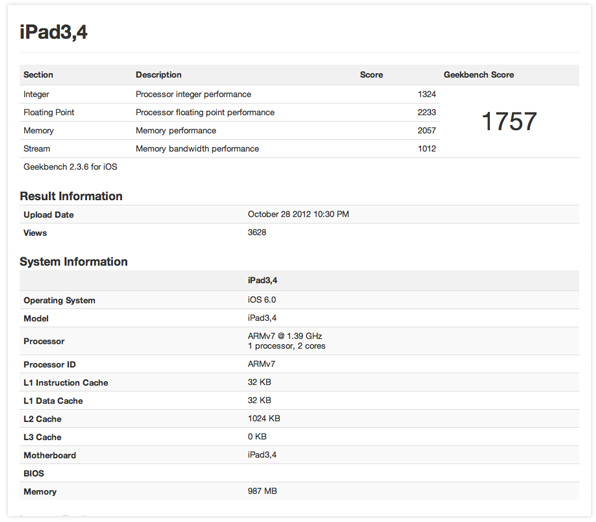Click the '987 MB' memory value
This screenshot has height=522, width=596.
[x=262, y=491]
